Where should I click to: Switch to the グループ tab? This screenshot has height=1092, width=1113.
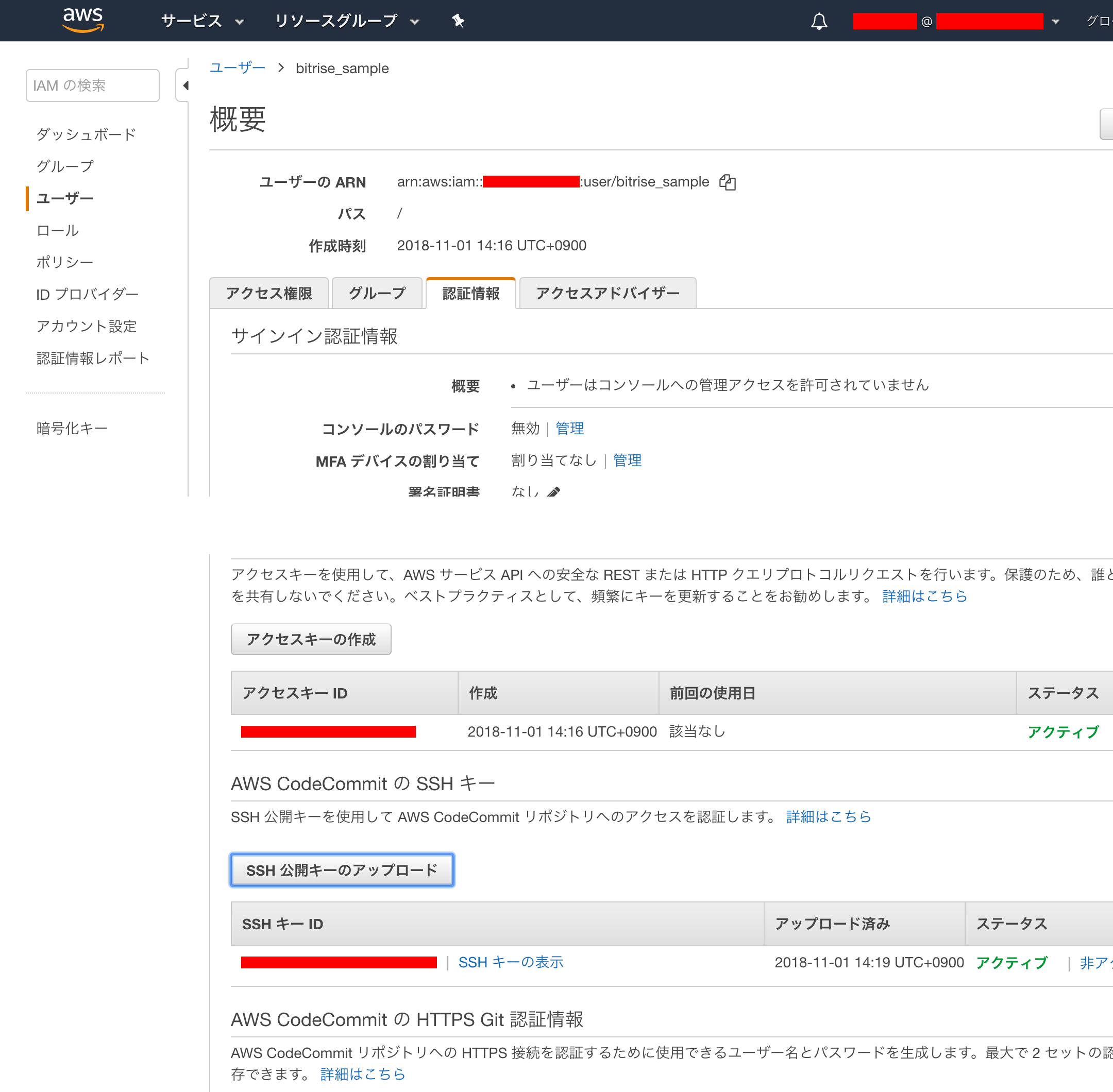click(x=377, y=293)
